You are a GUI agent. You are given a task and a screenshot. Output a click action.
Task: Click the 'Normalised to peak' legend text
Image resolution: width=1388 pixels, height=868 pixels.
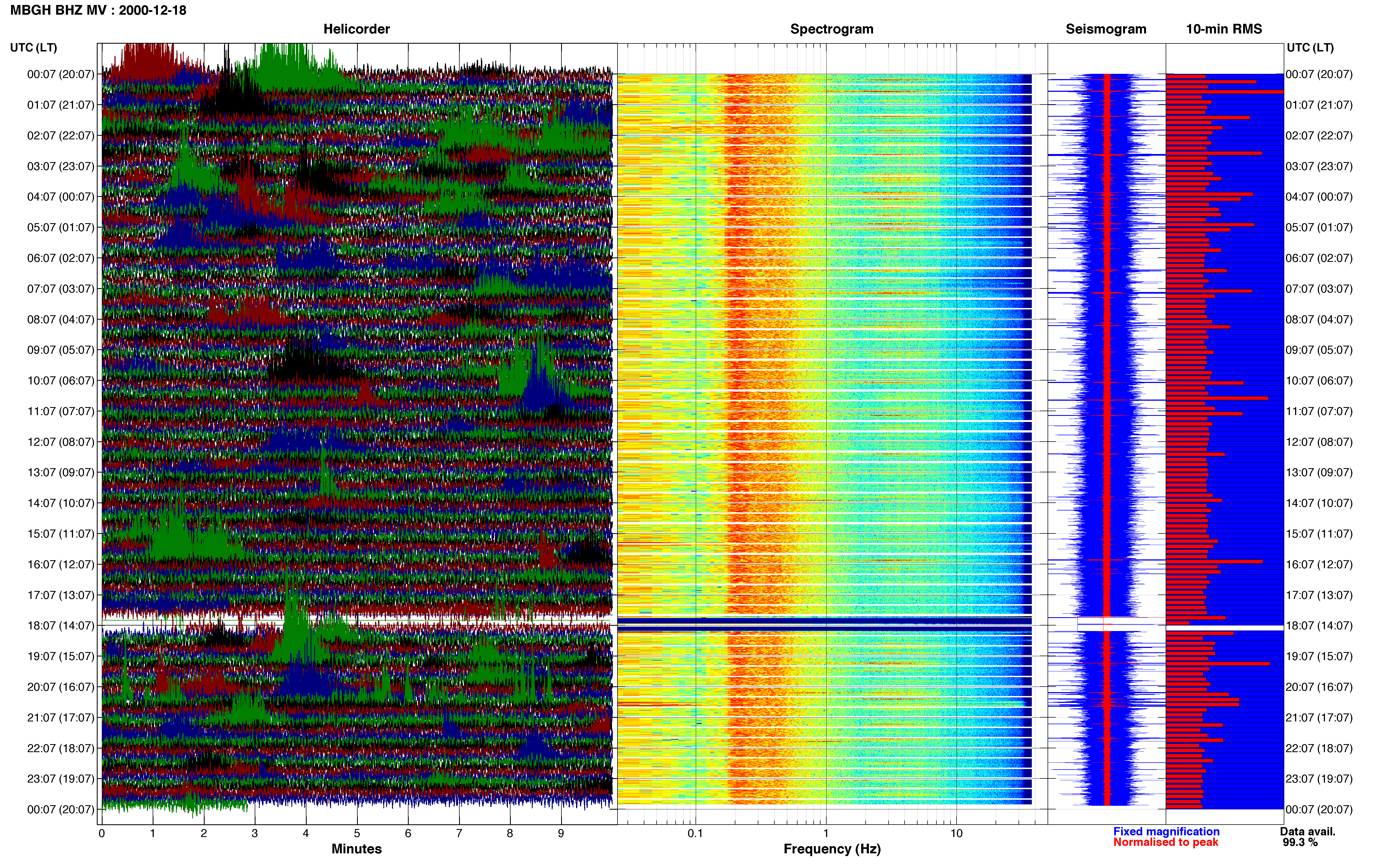pyautogui.click(x=1165, y=842)
